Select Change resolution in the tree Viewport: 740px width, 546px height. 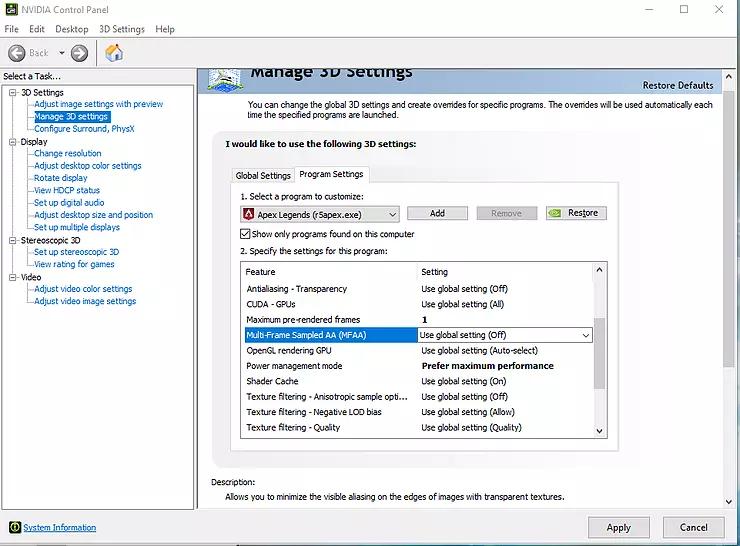coord(67,153)
